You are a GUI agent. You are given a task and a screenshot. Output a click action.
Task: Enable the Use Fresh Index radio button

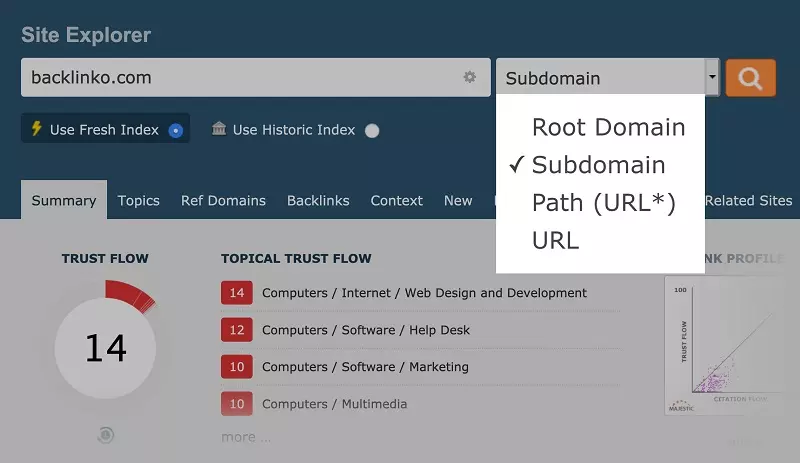[176, 130]
